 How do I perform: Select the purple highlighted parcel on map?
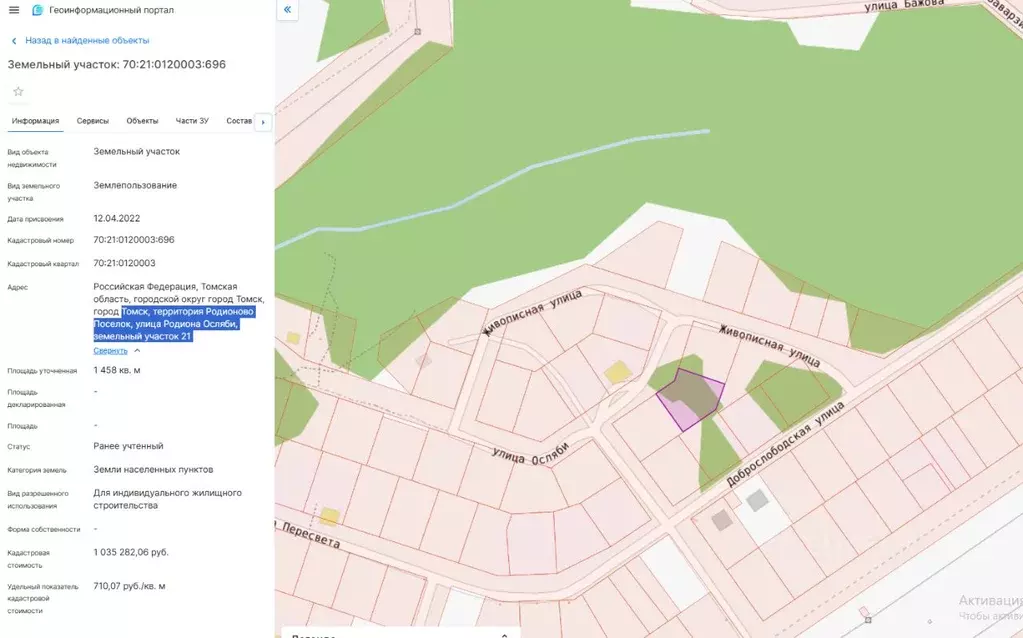pos(689,399)
